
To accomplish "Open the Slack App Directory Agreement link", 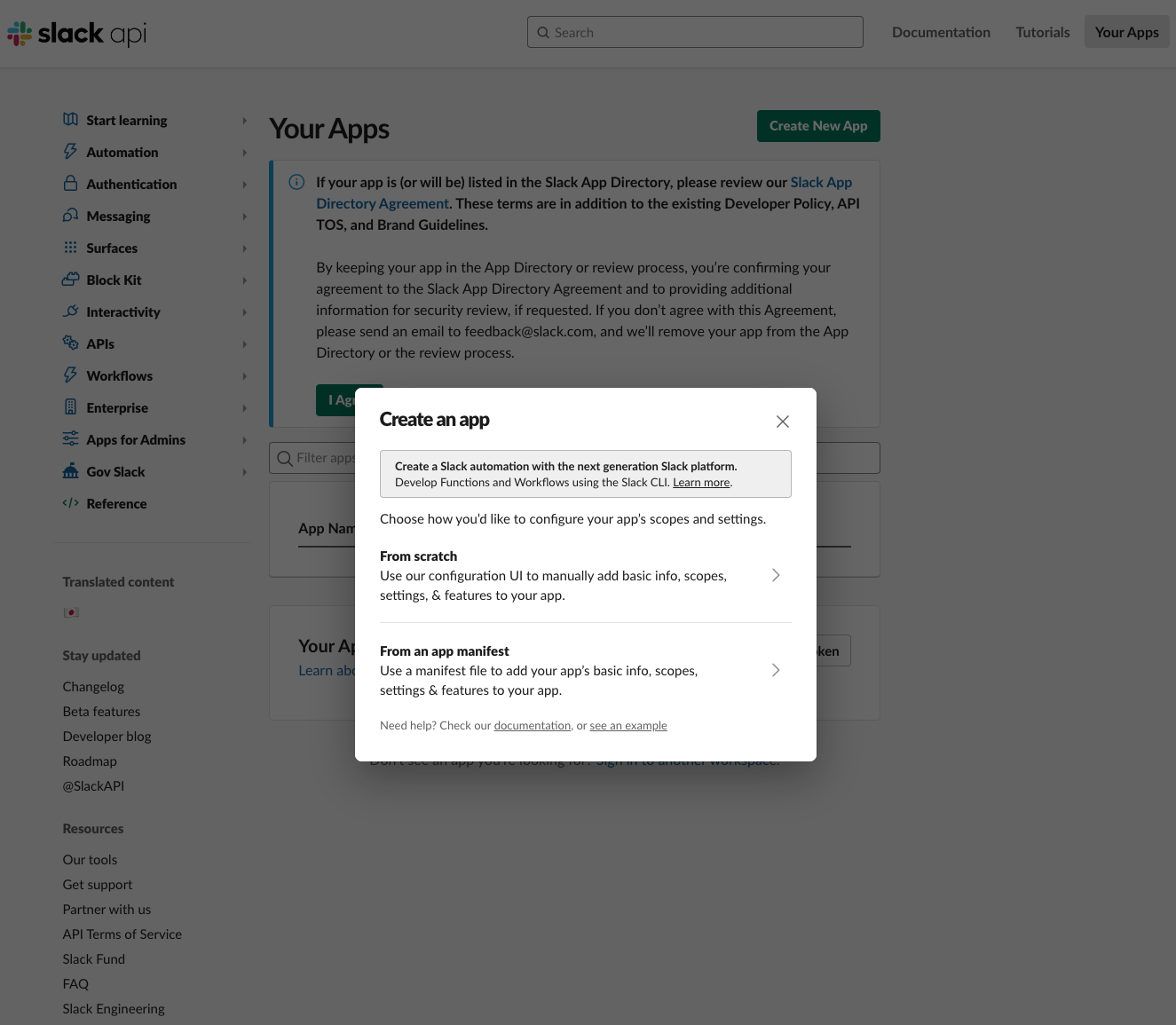I will 584,193.
